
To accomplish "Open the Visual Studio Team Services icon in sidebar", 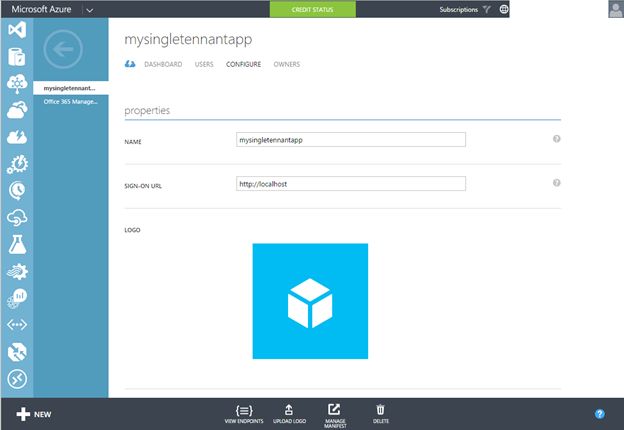I will tap(17, 30).
